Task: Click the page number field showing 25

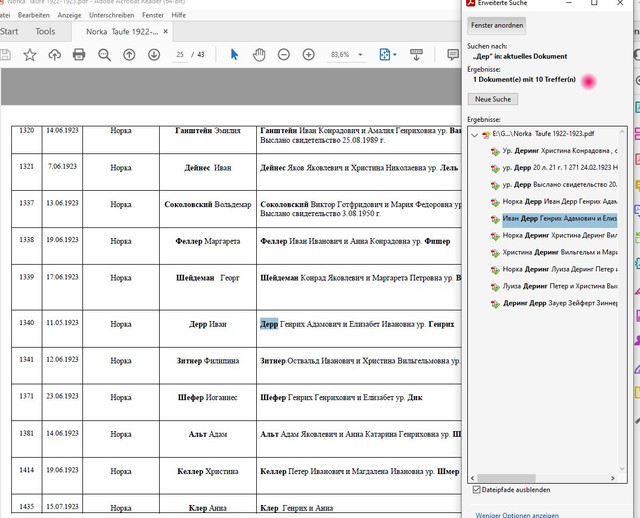Action: [x=180, y=55]
